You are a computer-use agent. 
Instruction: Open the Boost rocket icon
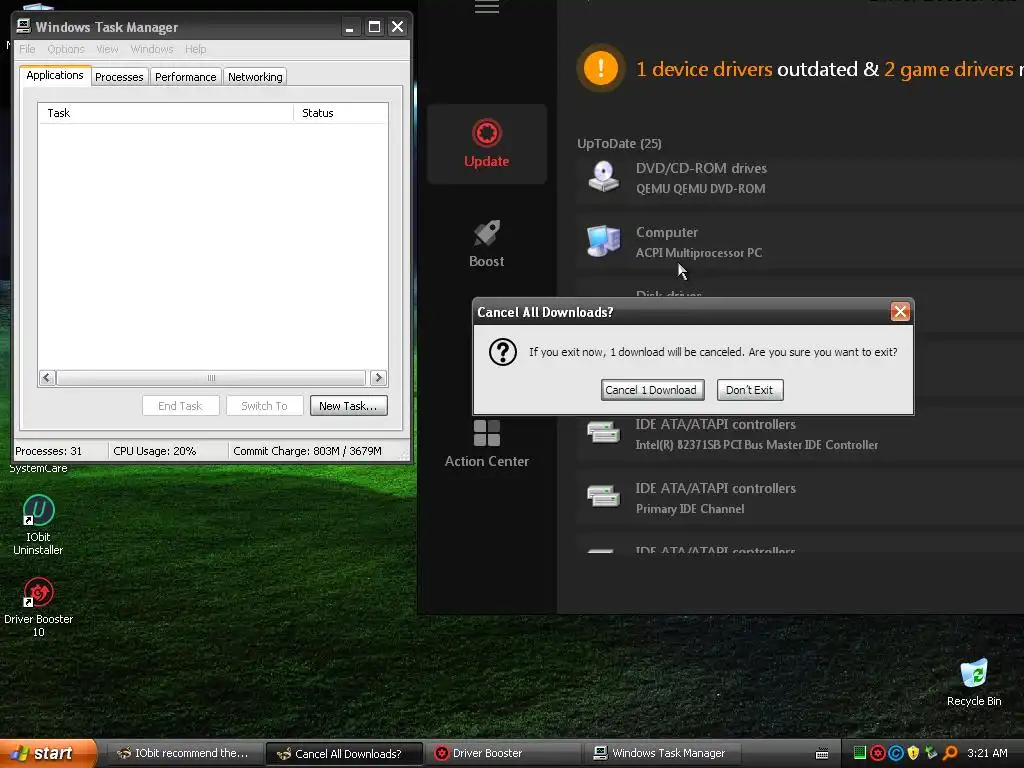(x=487, y=233)
